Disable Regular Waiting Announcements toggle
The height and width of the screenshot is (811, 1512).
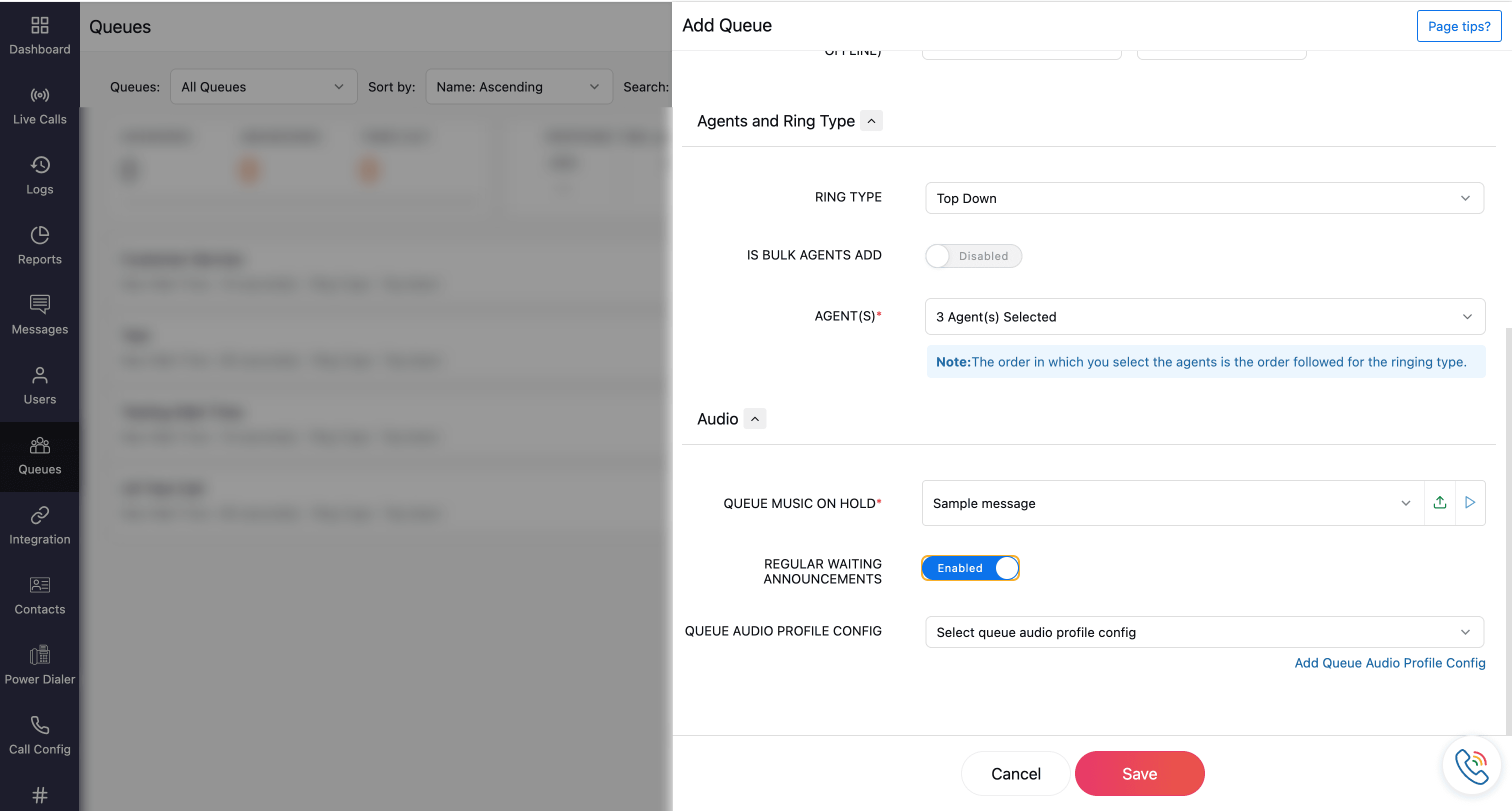[970, 568]
